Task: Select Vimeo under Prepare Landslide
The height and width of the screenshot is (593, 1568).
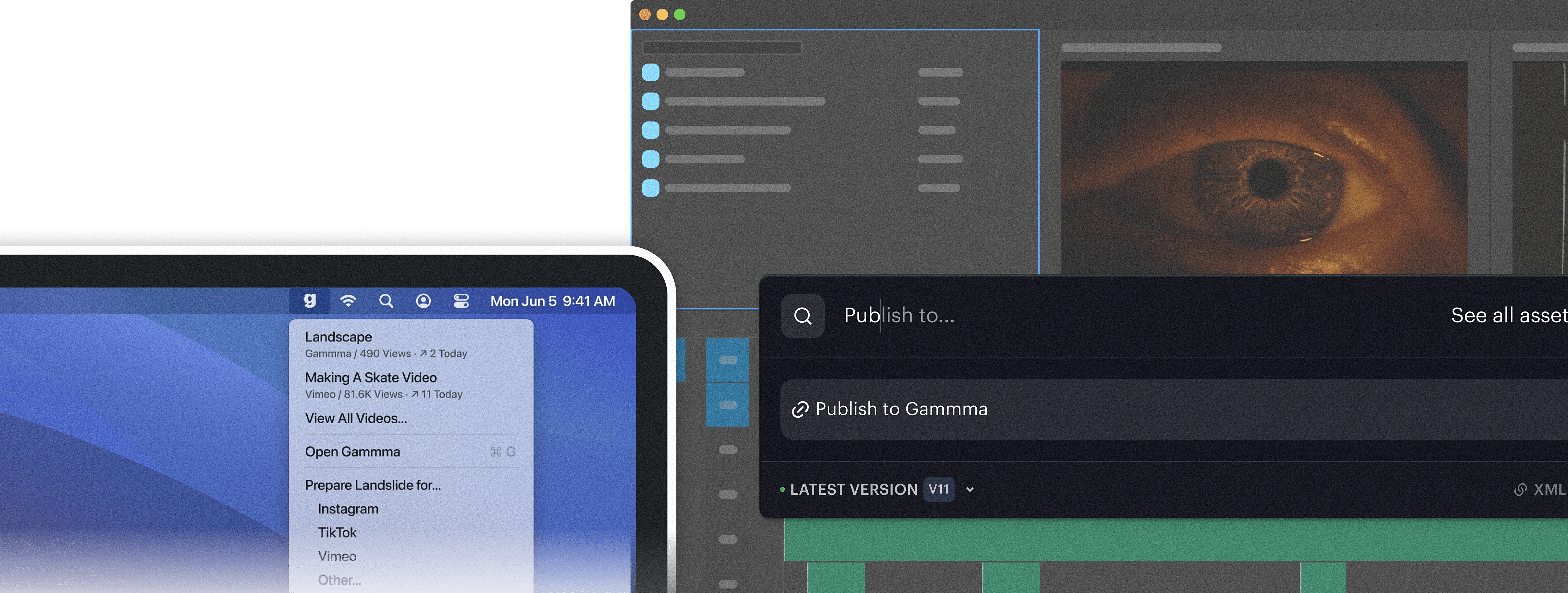Action: tap(337, 556)
